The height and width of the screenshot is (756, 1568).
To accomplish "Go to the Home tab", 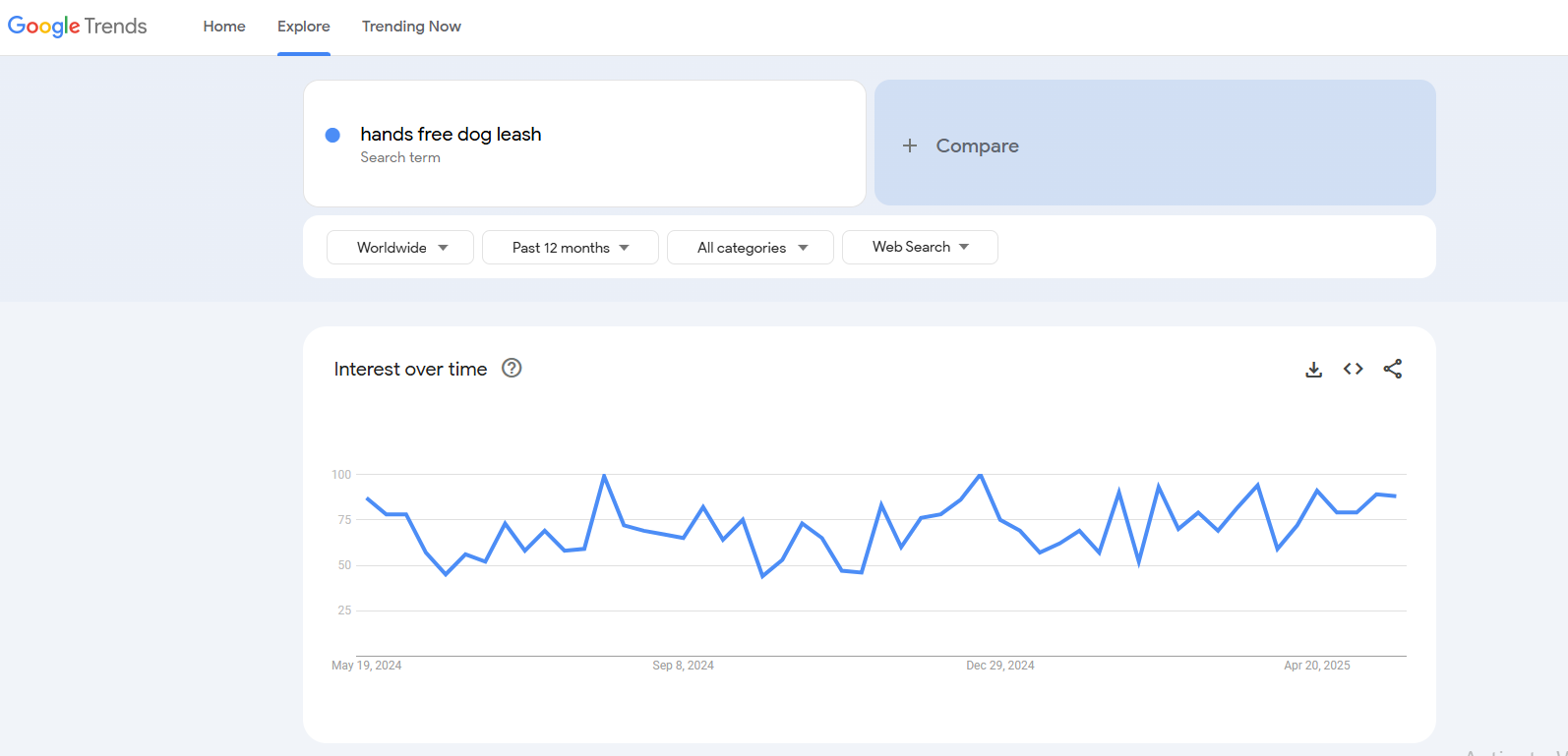I will [x=224, y=27].
